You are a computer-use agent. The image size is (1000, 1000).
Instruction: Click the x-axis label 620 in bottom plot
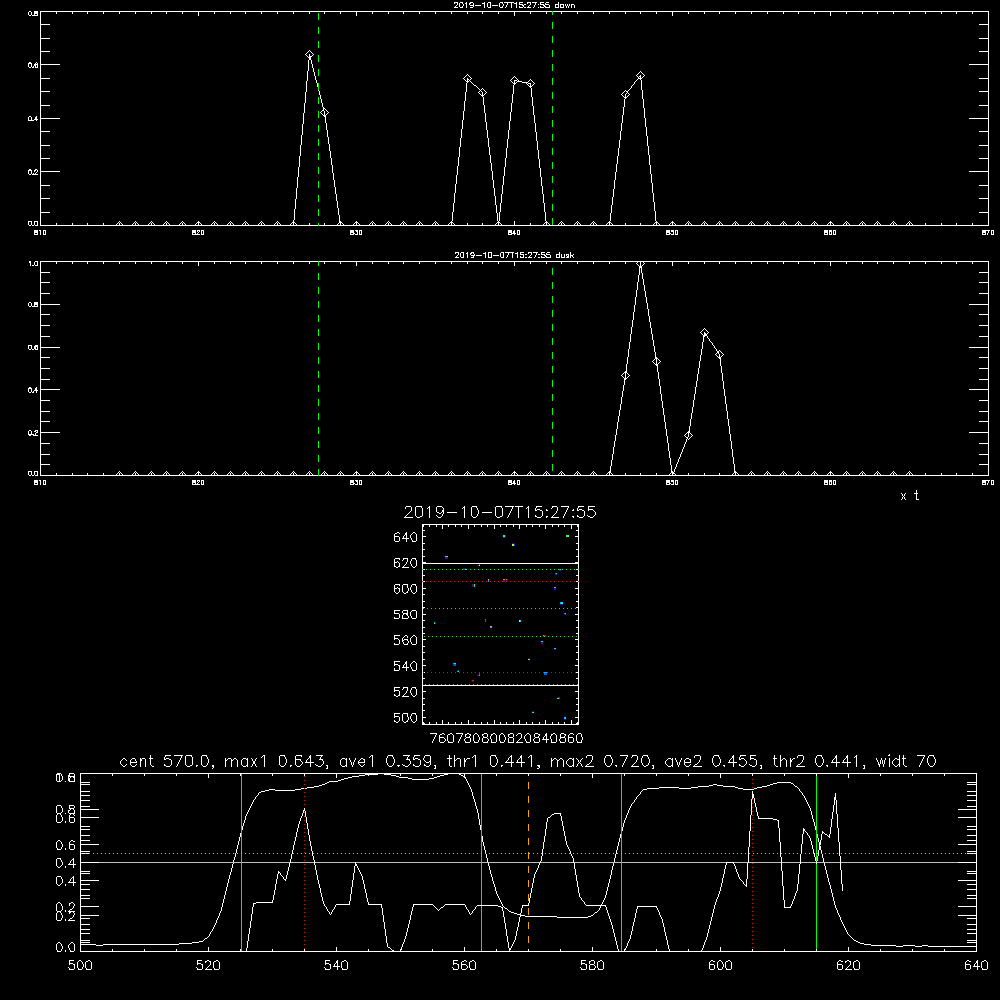click(848, 965)
